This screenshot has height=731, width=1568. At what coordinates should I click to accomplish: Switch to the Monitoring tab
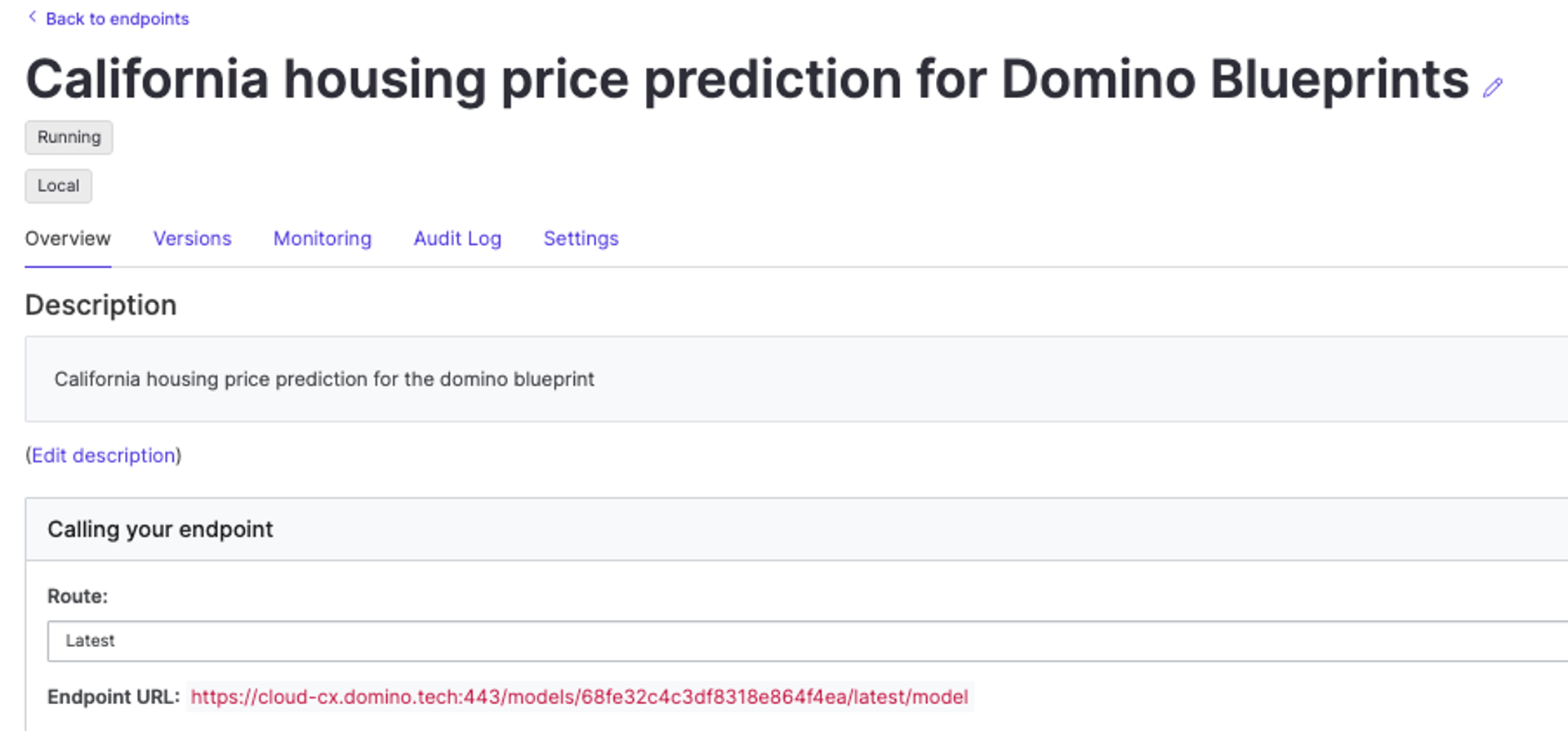pos(322,238)
